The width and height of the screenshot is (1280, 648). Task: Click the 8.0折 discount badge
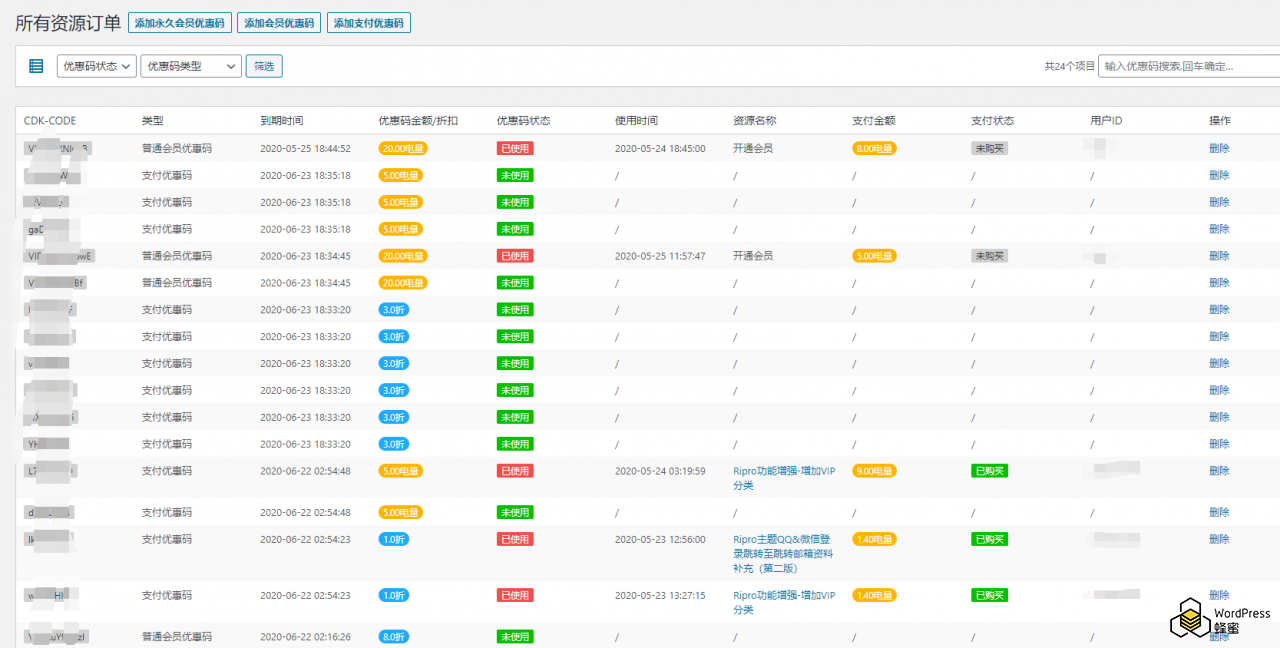(393, 636)
